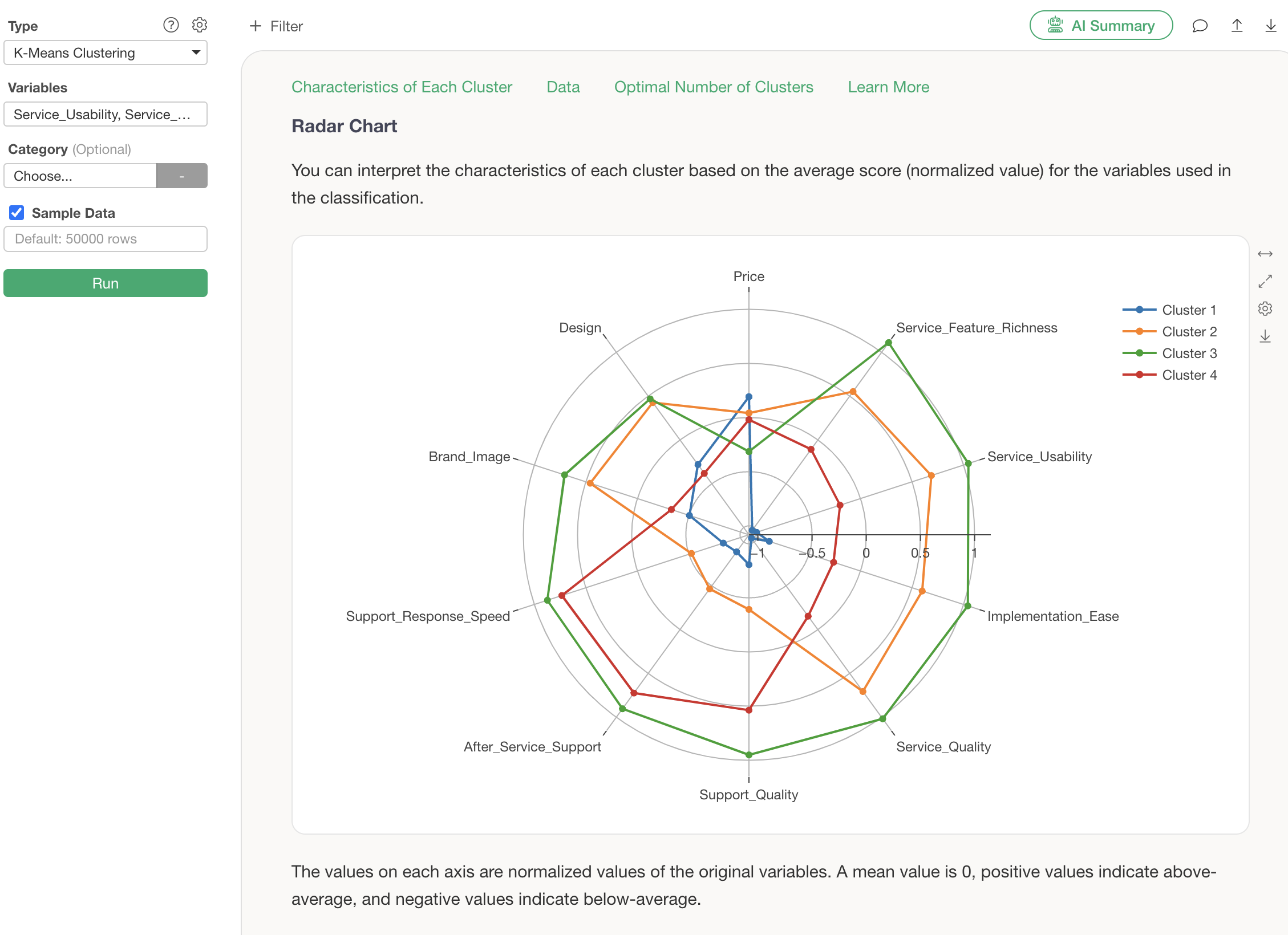Open the Variables selection field
This screenshot has width=1288, height=935.
click(106, 115)
